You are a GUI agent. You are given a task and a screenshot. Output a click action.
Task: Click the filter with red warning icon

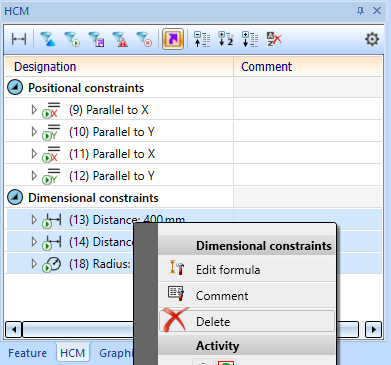(120, 39)
